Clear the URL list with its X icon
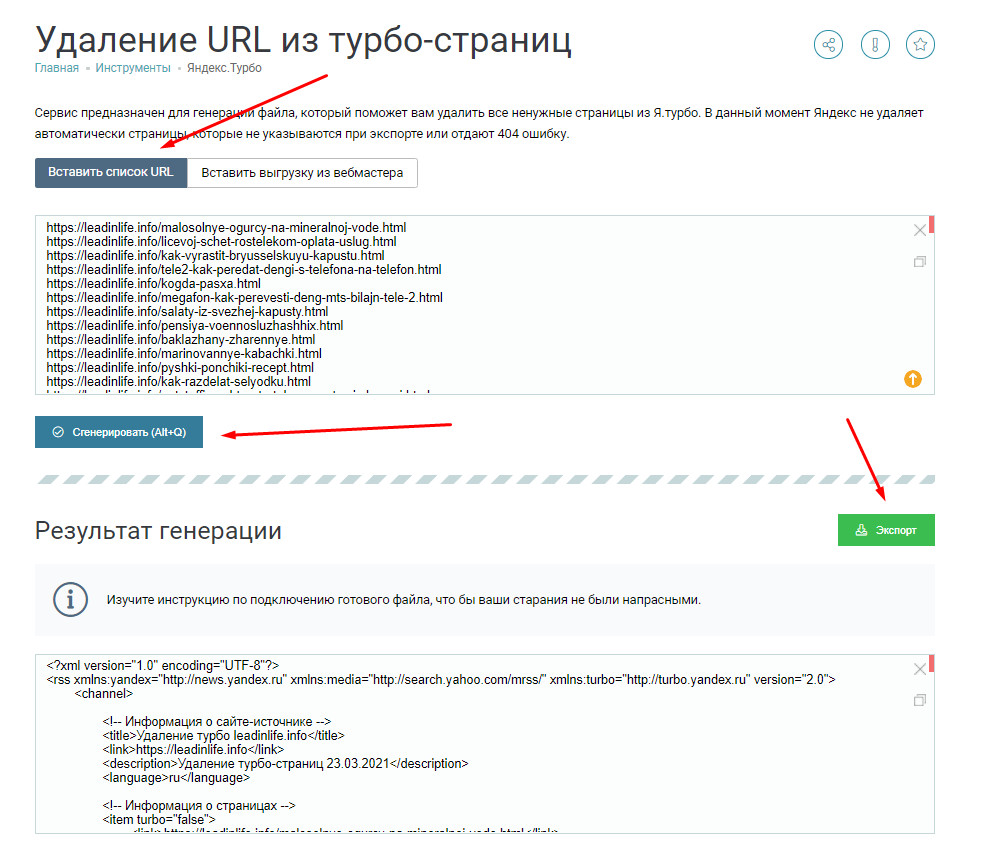Viewport: 988px width, 859px height. (920, 231)
